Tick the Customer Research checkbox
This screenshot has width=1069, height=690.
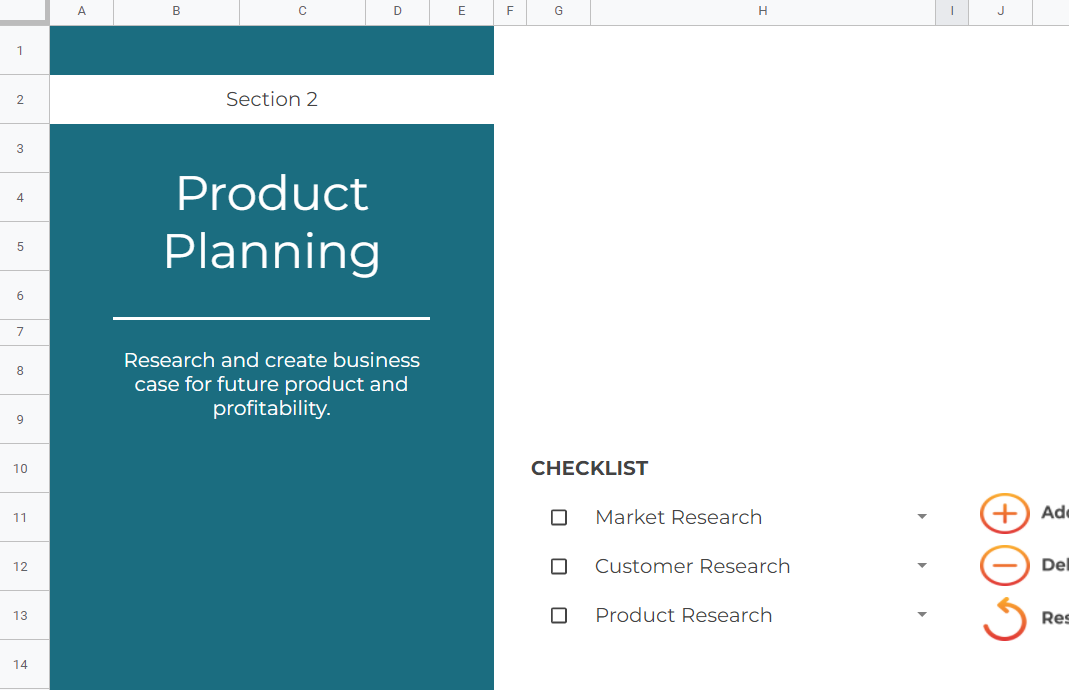(x=559, y=567)
